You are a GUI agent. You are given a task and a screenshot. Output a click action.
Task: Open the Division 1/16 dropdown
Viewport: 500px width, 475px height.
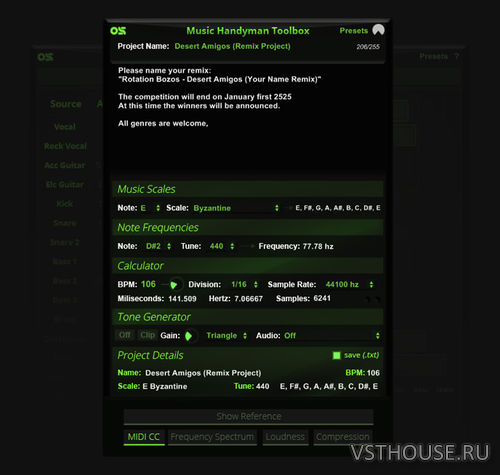pos(244,284)
